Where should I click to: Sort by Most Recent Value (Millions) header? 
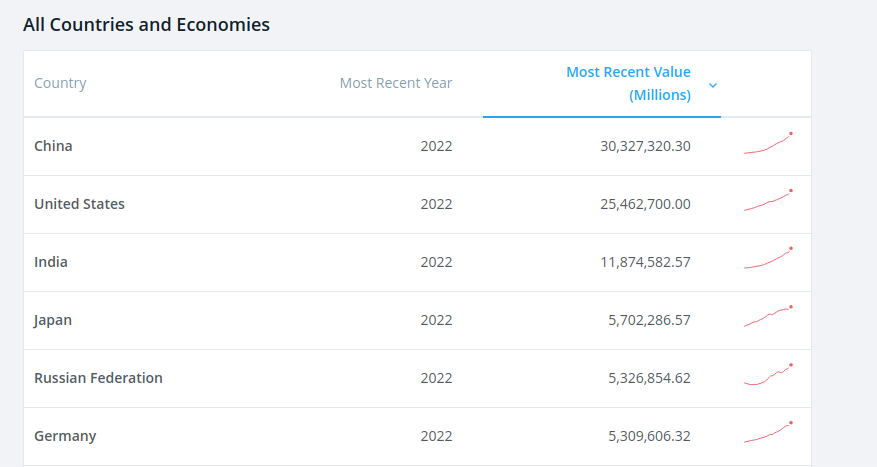point(628,84)
